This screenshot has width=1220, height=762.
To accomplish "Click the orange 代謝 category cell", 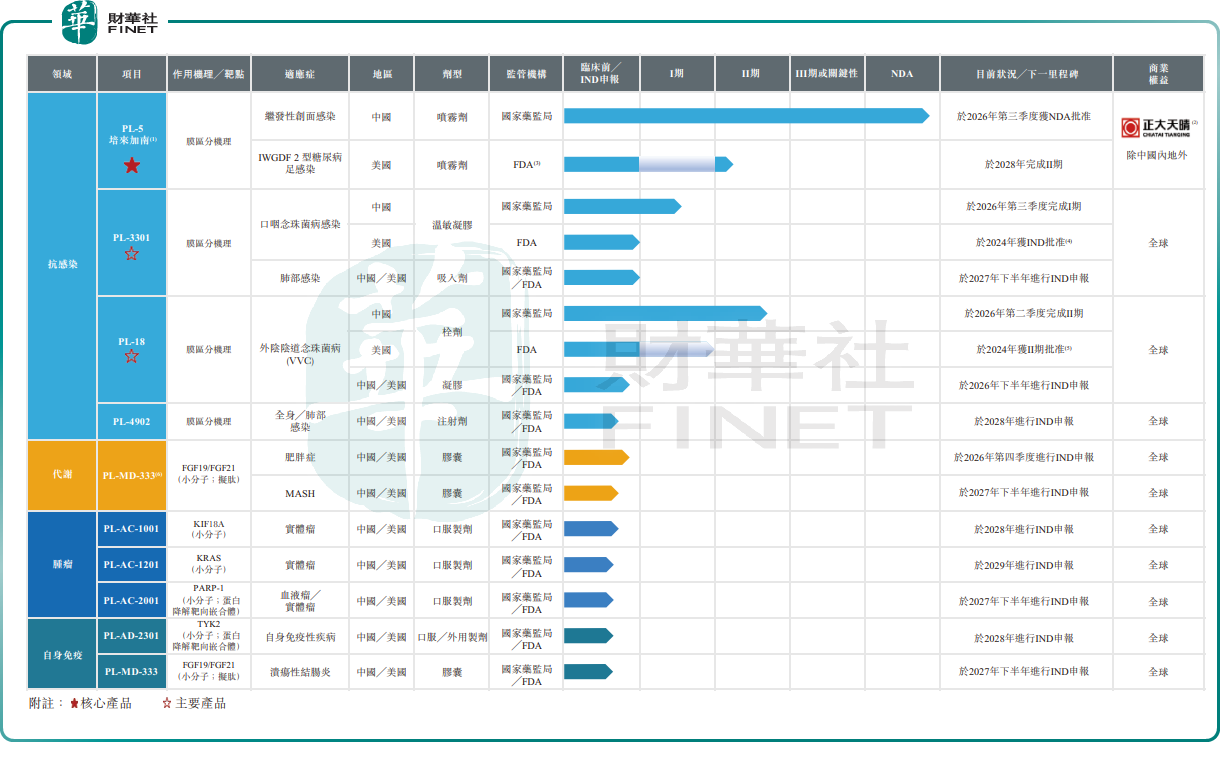I will click(x=62, y=475).
